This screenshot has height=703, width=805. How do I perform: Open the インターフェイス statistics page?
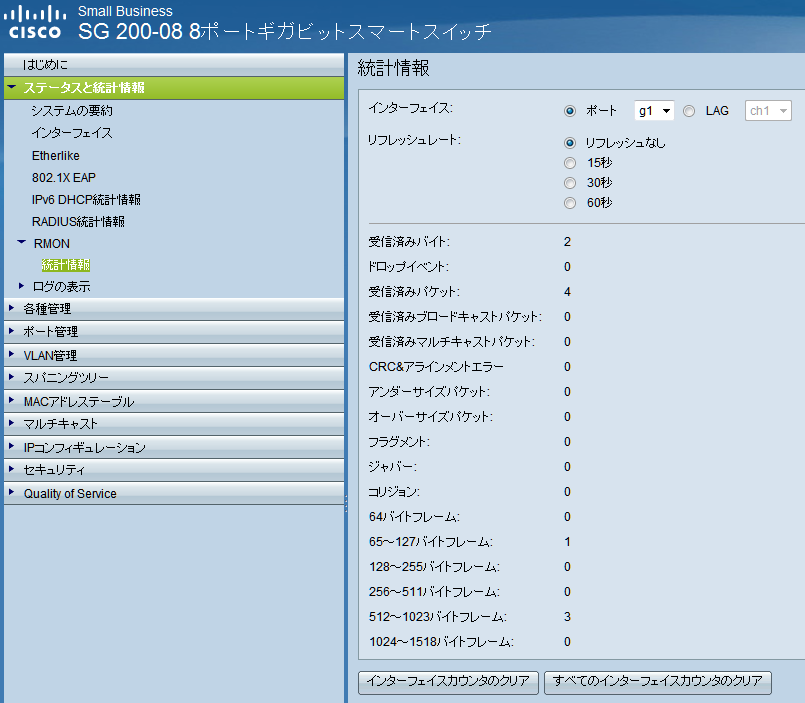72,133
